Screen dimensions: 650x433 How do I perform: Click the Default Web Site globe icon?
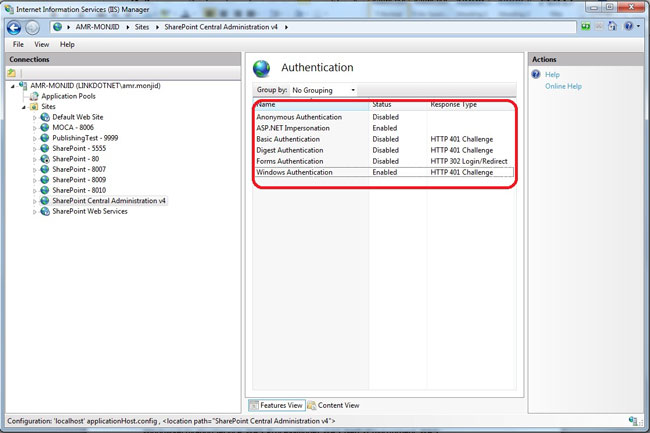(44, 117)
